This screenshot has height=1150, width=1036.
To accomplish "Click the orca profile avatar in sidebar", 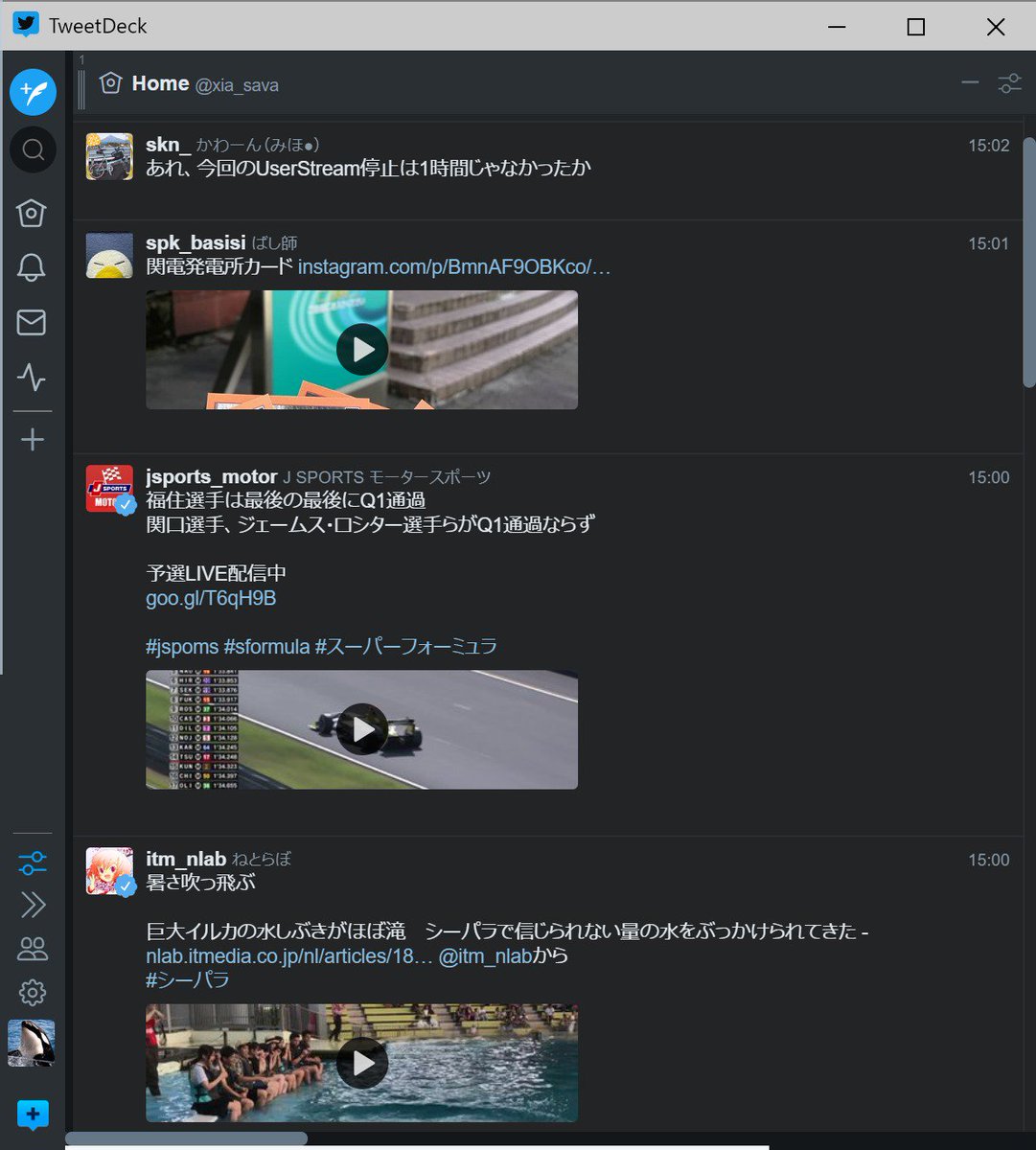I will (x=31, y=1043).
